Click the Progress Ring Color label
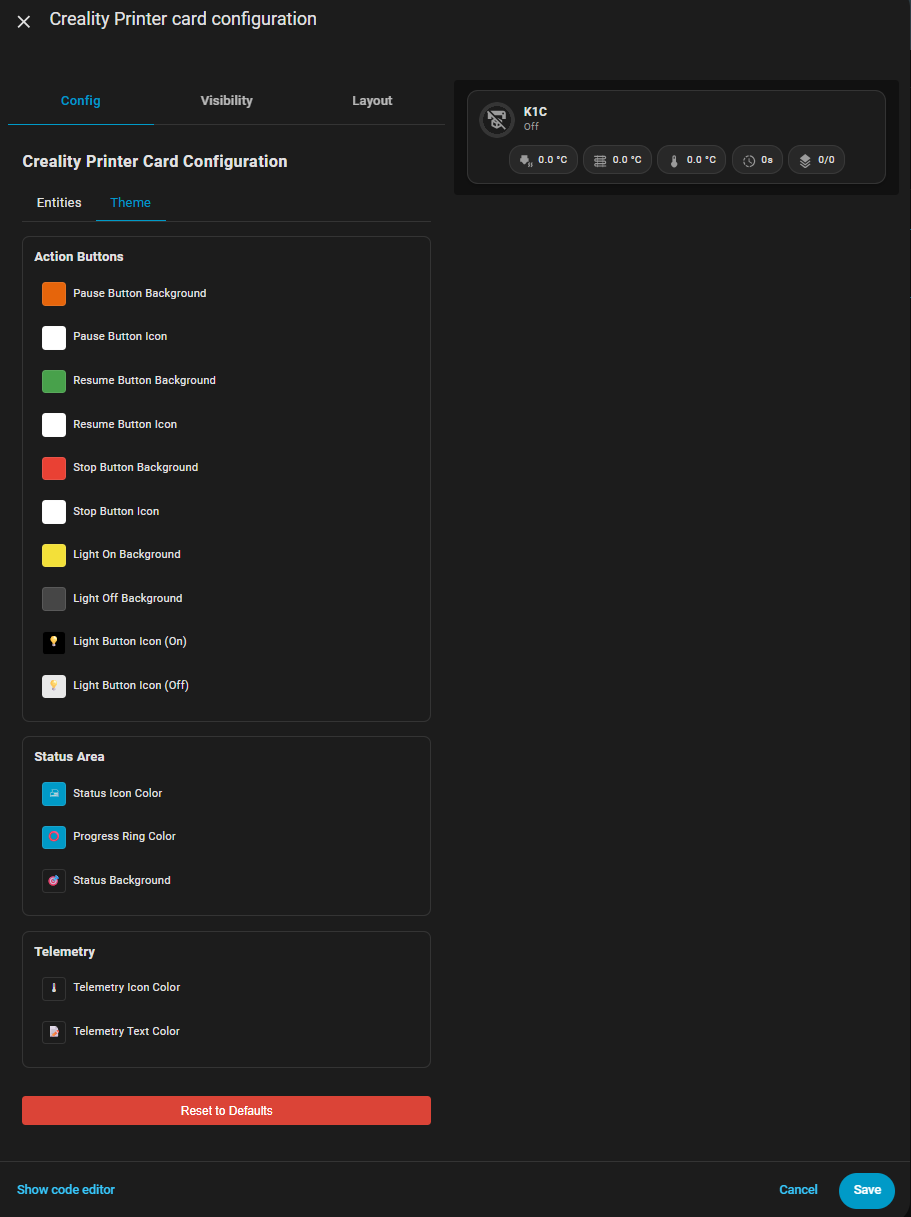The height and width of the screenshot is (1217, 911). [x=124, y=837]
